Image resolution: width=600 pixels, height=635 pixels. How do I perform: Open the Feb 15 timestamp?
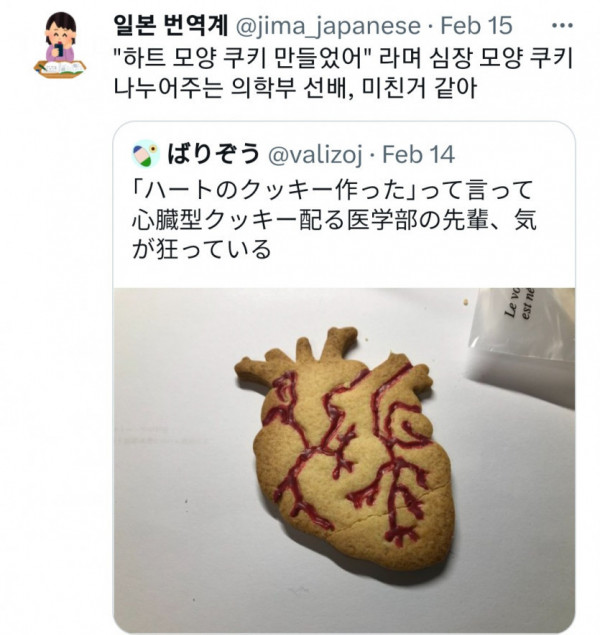point(476,26)
